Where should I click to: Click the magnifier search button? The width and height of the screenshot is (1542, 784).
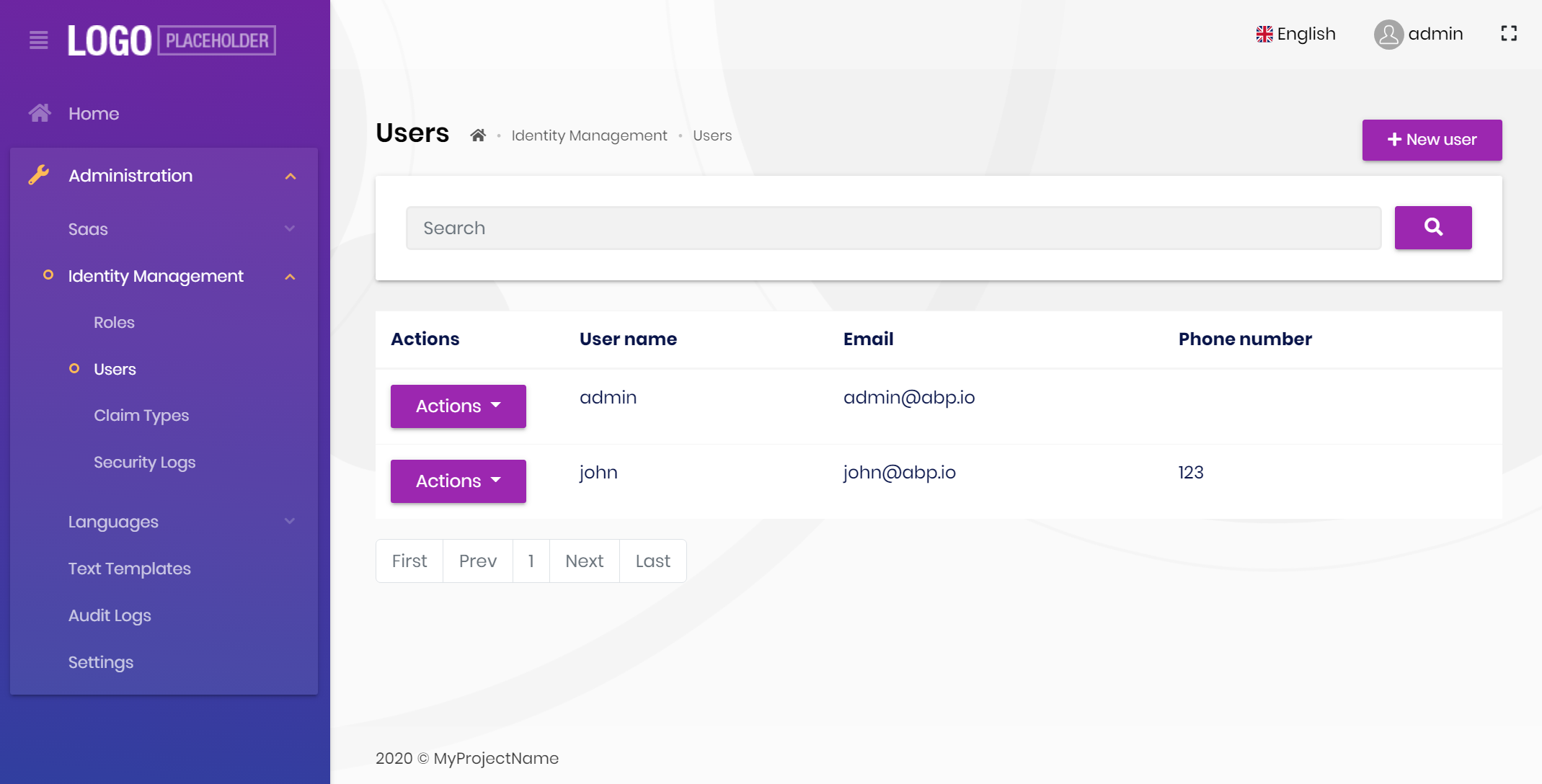(x=1432, y=228)
